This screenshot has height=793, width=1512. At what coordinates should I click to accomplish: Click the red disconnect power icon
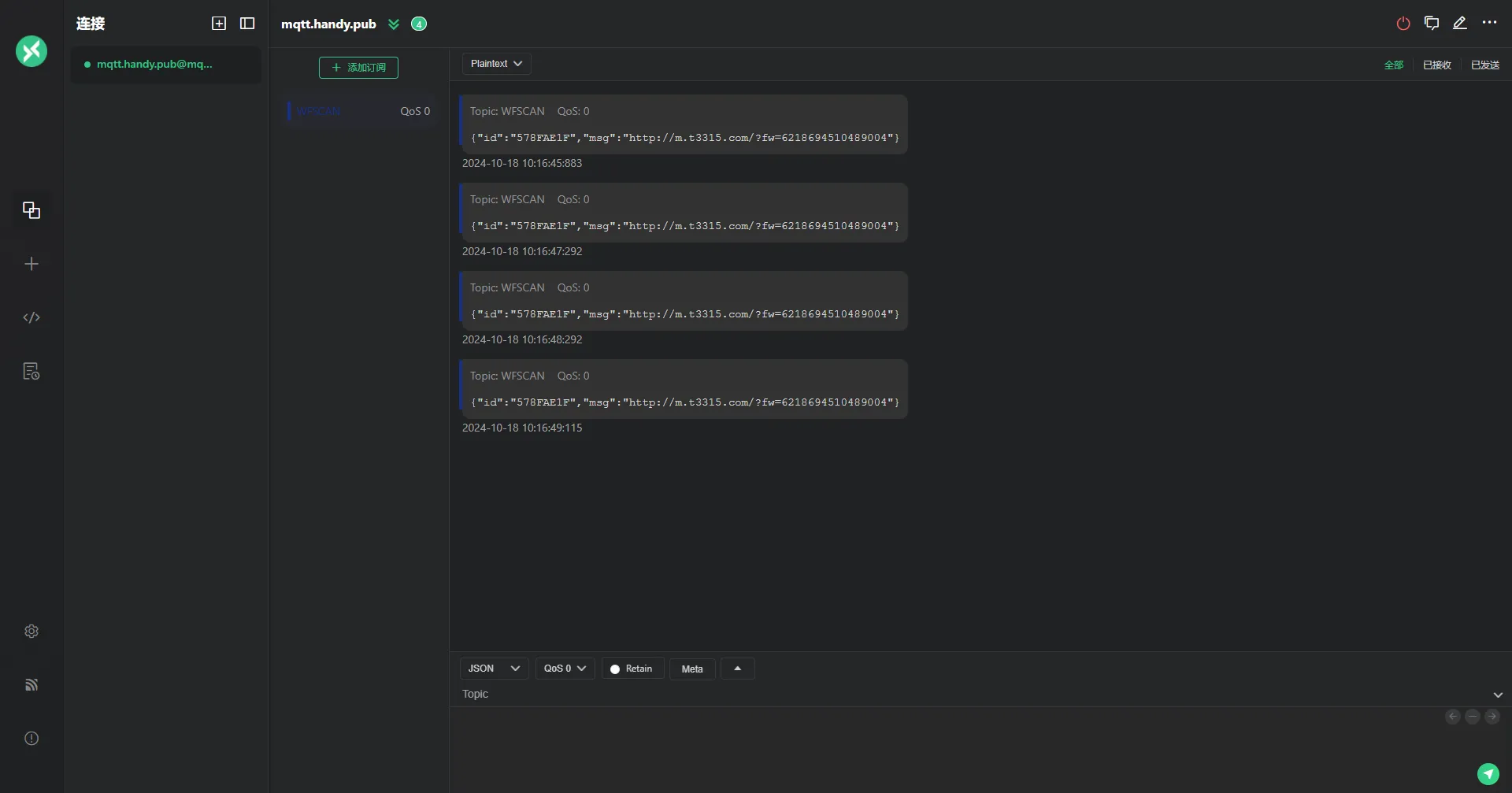click(x=1403, y=24)
